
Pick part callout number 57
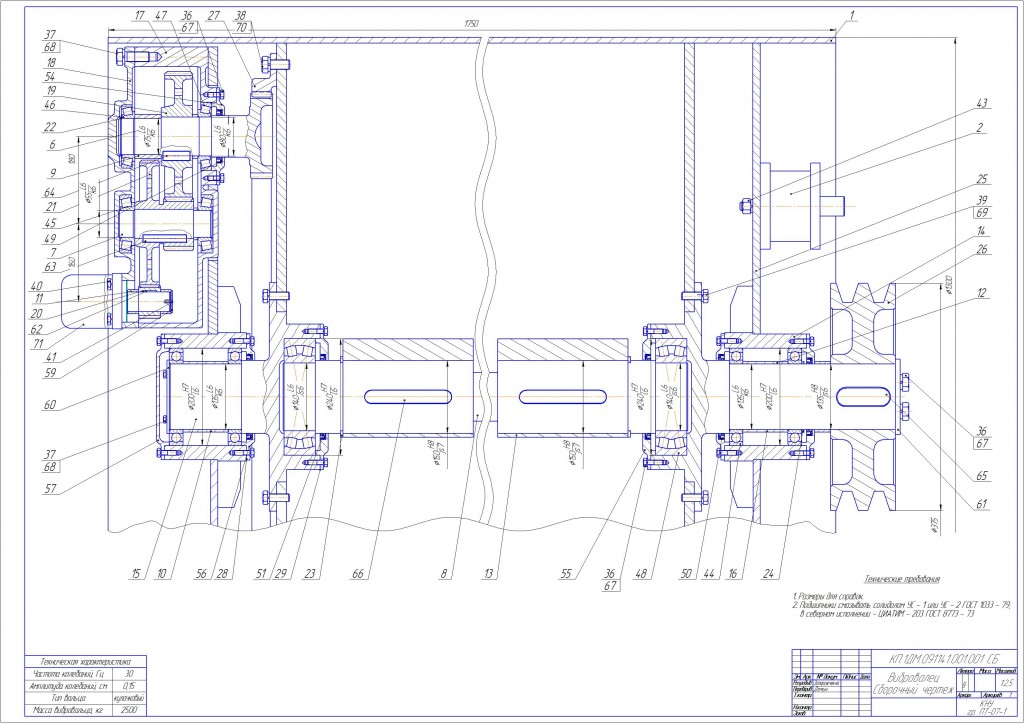pyautogui.click(x=50, y=489)
